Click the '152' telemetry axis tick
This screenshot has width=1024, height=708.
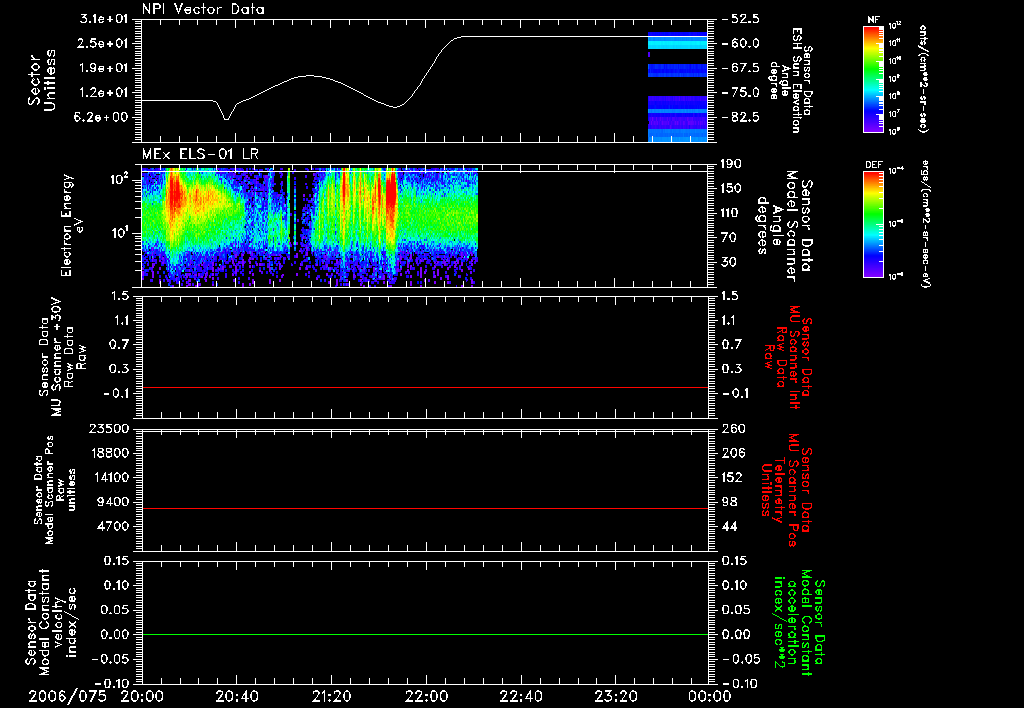click(x=732, y=477)
